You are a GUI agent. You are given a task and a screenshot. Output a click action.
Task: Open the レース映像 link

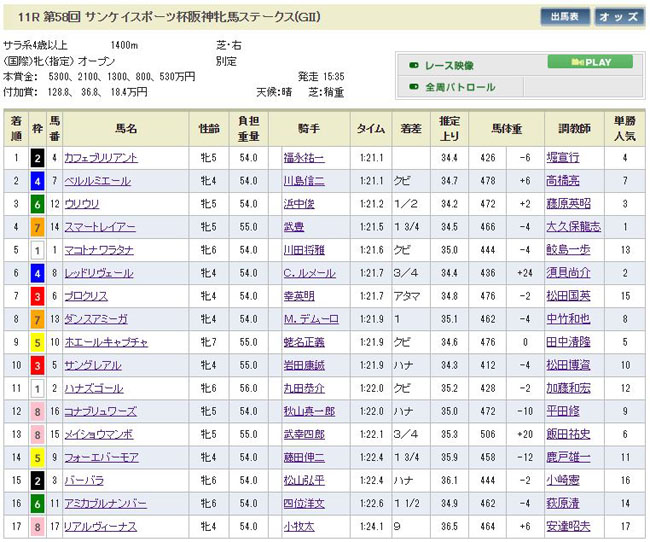pos(449,65)
